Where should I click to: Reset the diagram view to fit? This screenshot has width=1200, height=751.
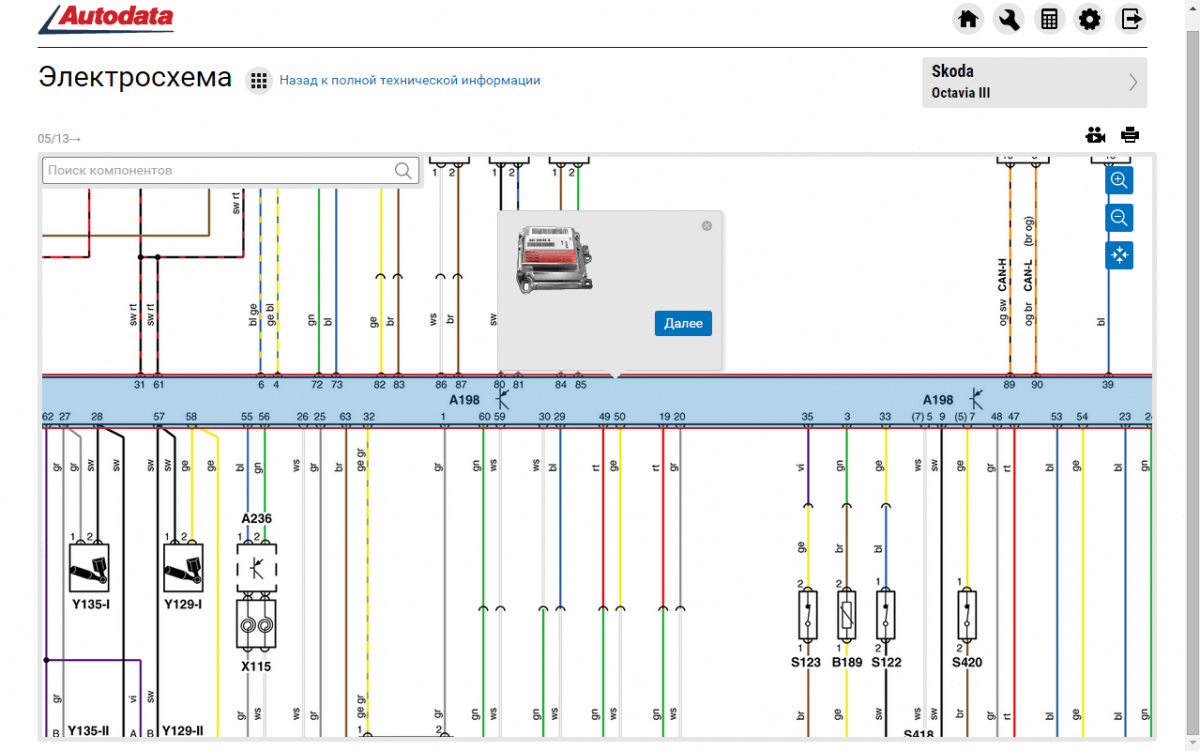coord(1119,255)
